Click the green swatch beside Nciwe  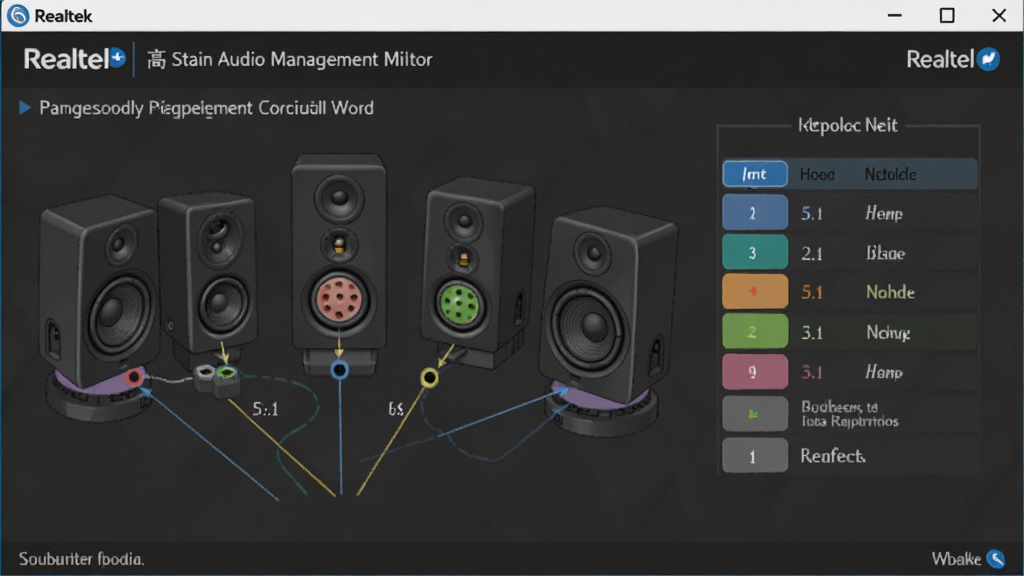pyautogui.click(x=755, y=332)
